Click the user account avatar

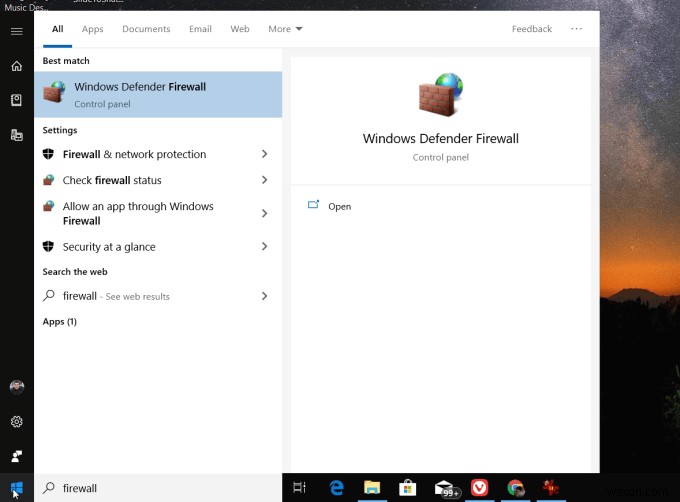(17, 387)
